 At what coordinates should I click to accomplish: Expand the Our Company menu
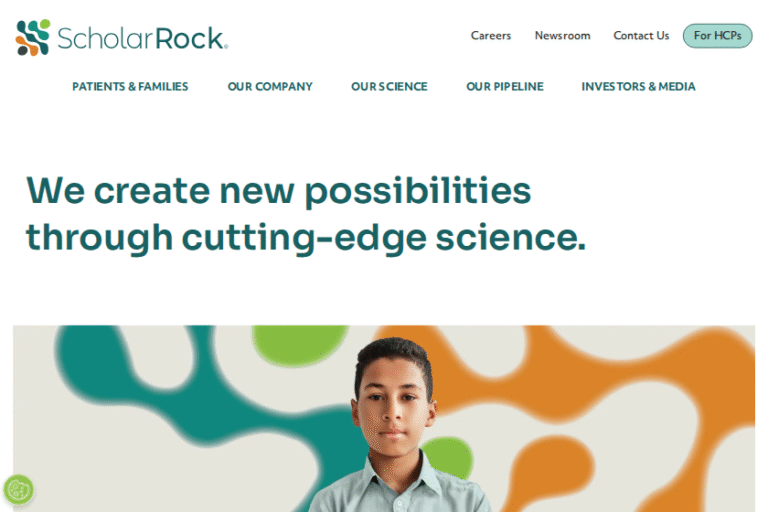(270, 87)
